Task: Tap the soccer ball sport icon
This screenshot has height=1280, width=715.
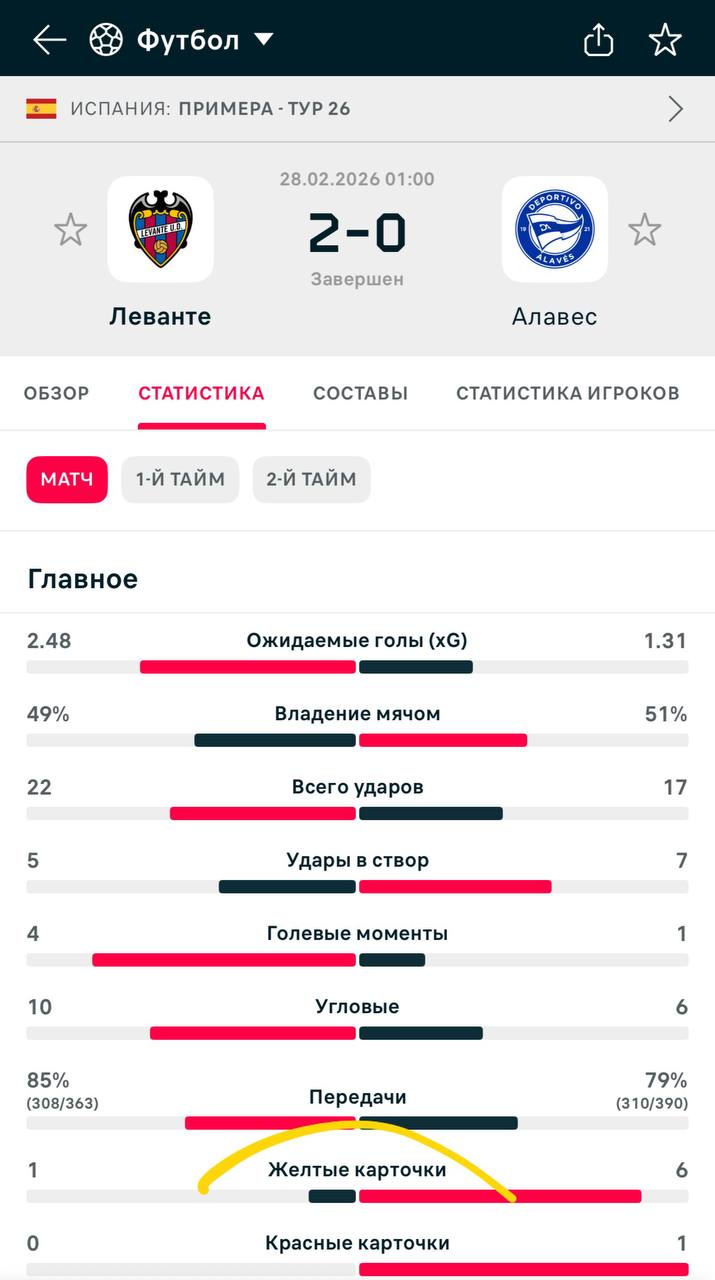Action: point(105,40)
